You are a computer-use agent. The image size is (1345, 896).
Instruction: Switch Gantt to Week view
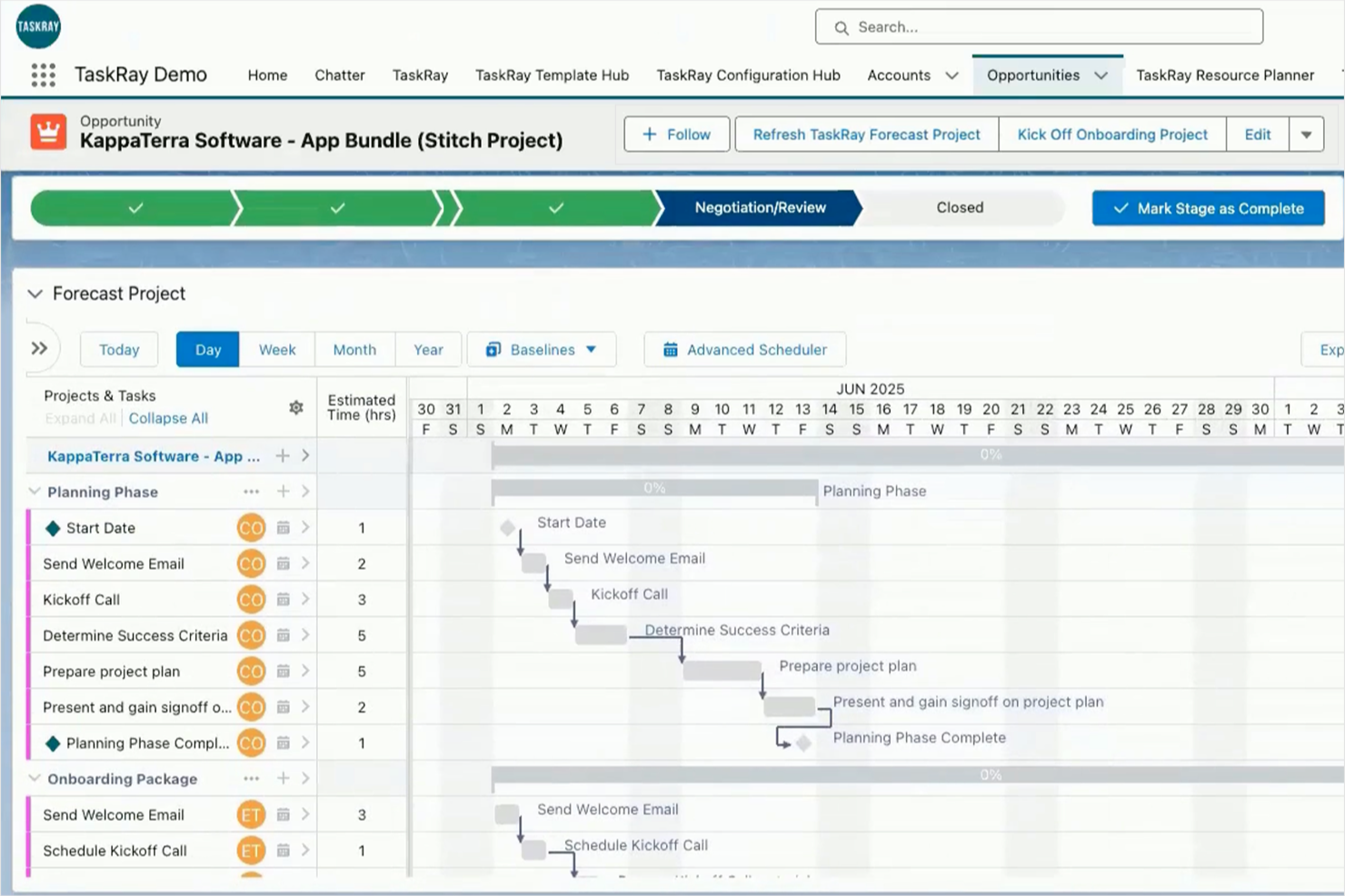tap(277, 350)
